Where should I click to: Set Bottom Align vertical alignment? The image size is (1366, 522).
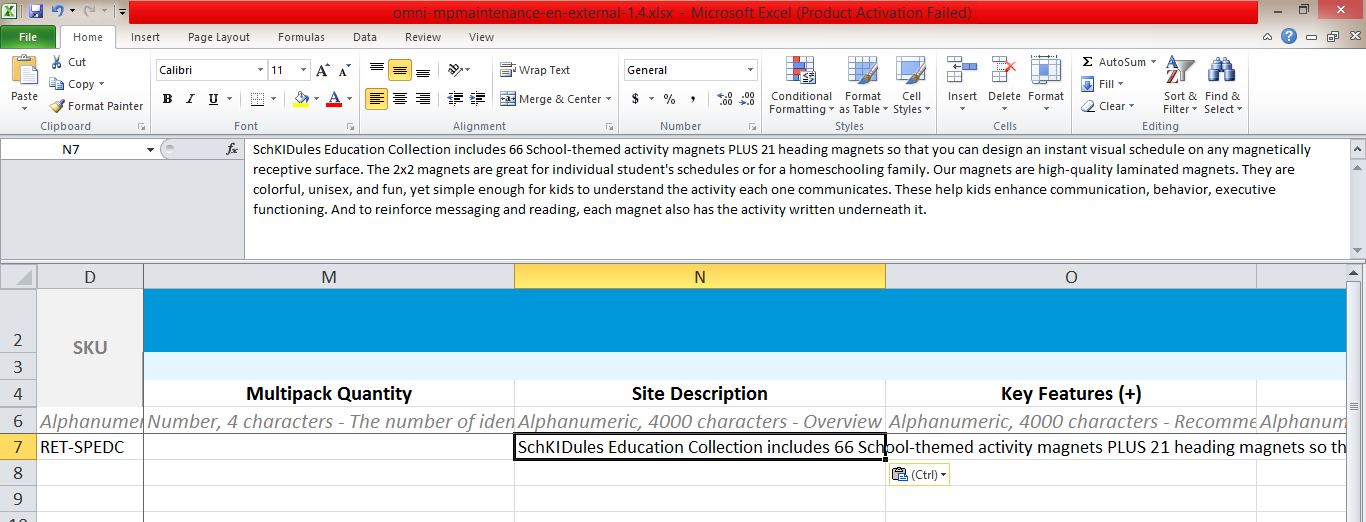tap(423, 70)
